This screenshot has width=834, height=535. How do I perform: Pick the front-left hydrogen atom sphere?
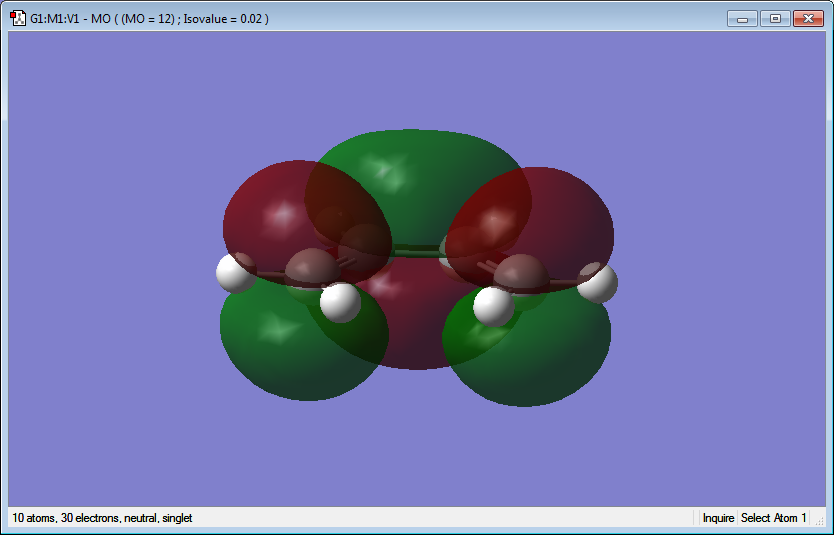coord(340,303)
